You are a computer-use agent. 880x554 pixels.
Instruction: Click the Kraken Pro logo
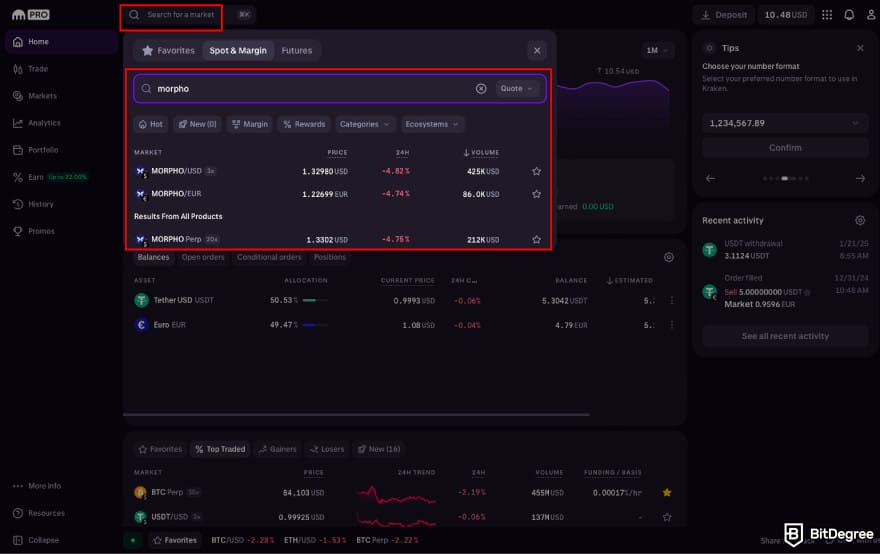tap(31, 15)
